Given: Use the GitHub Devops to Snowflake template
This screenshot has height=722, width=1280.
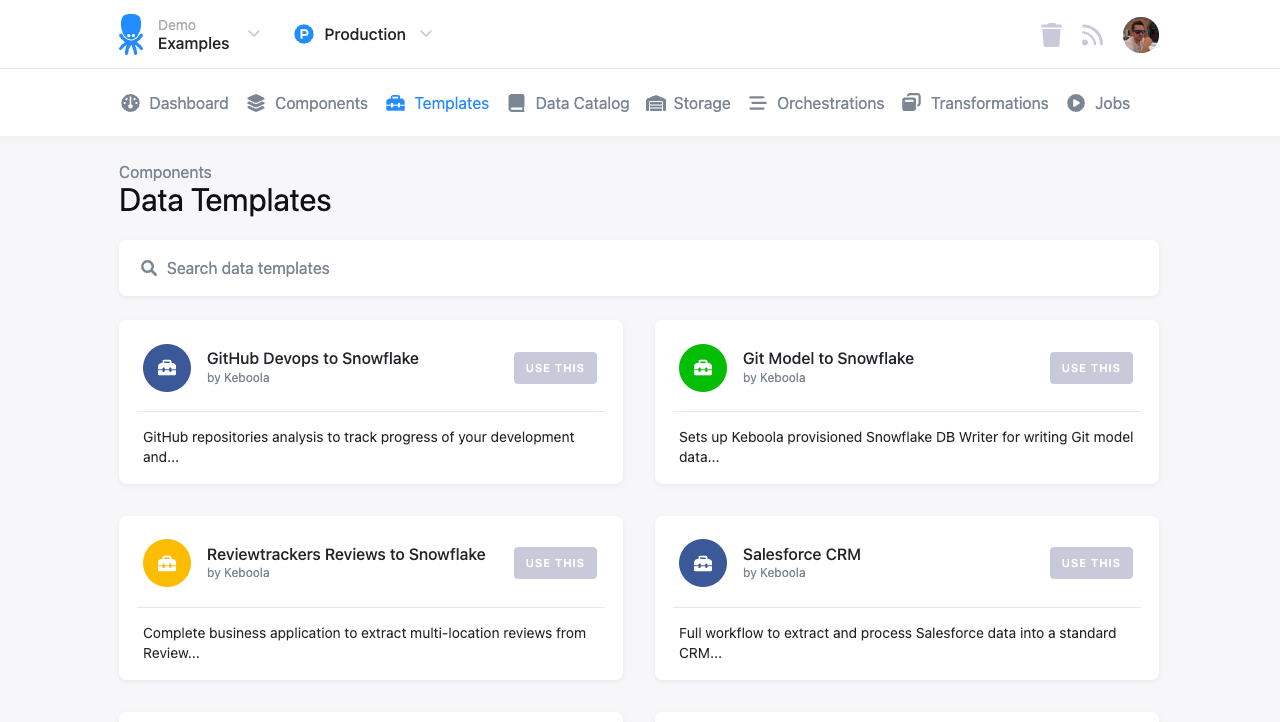Looking at the screenshot, I should pos(555,368).
